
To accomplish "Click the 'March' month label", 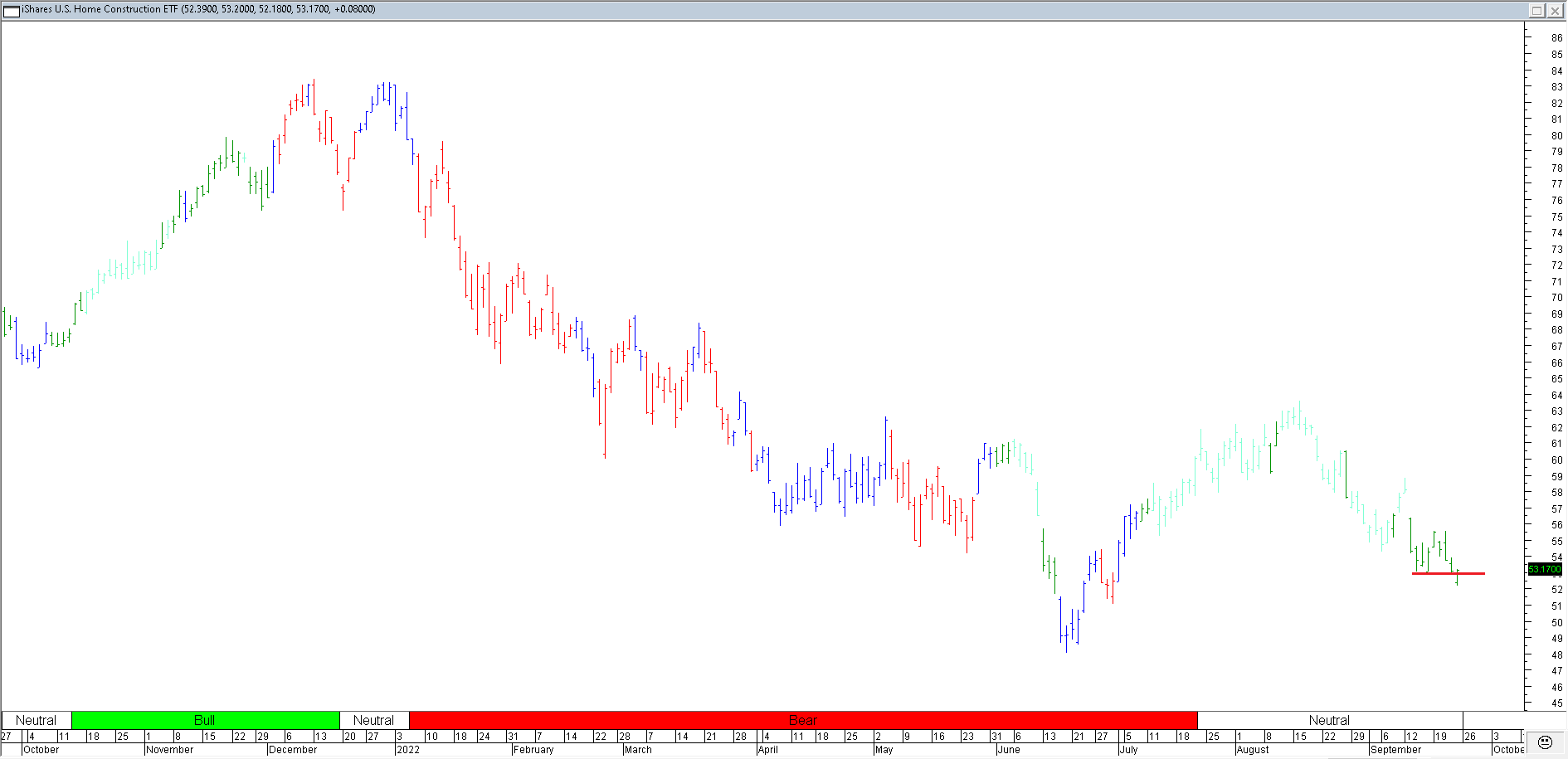I will click(x=638, y=750).
